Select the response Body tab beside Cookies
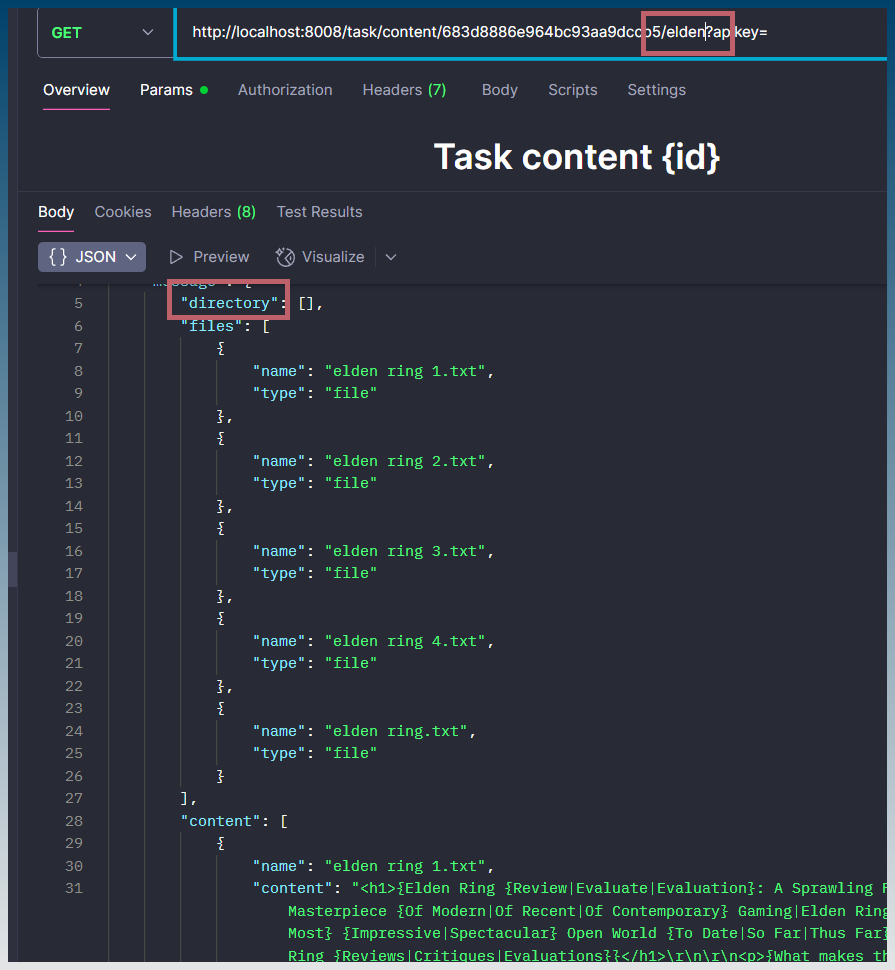Screen dimensions: 895x970 (x=56, y=212)
